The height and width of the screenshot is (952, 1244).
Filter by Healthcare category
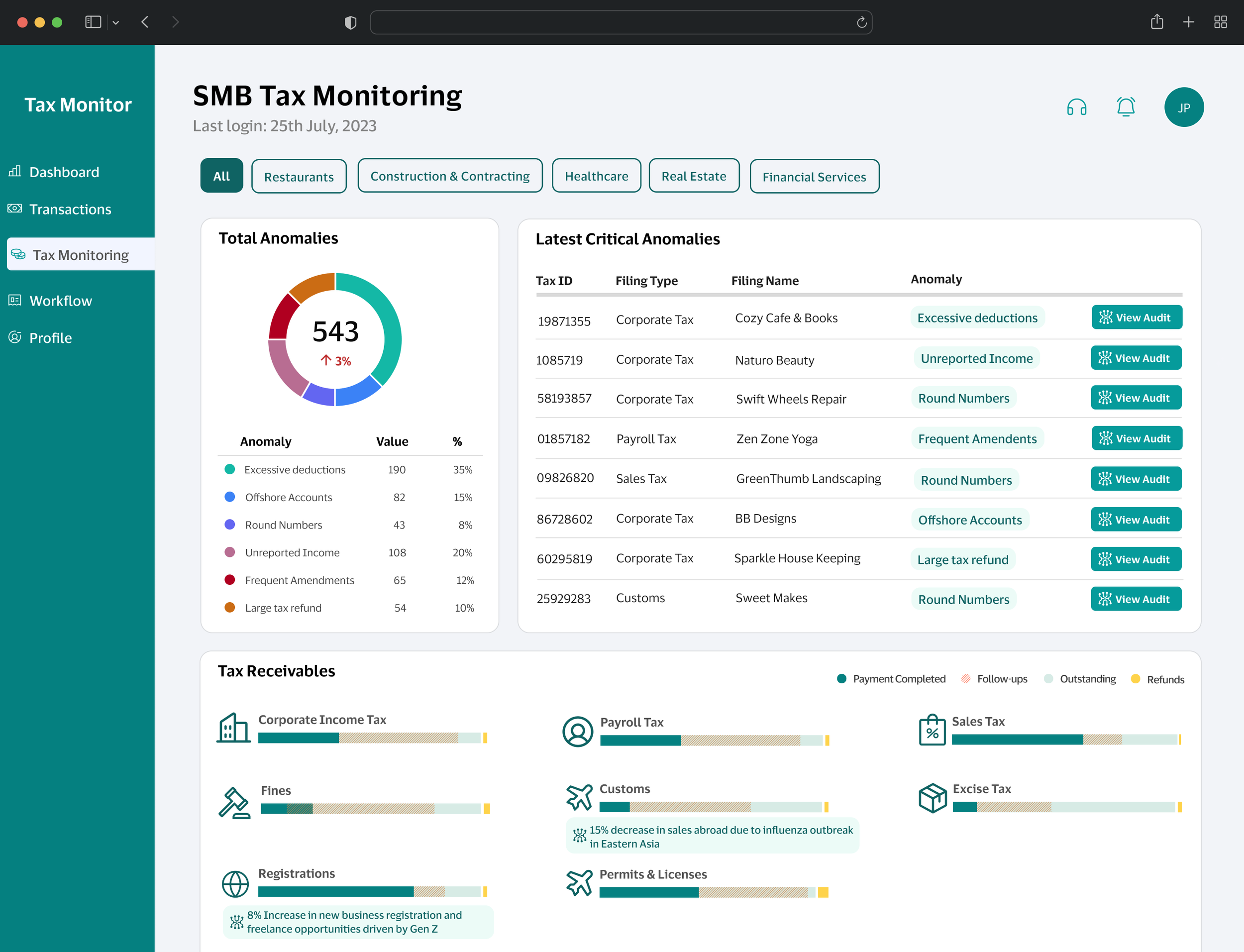point(596,176)
